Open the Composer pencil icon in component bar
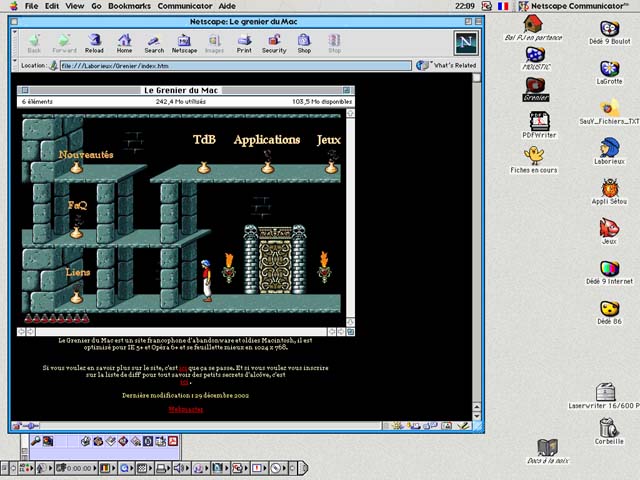 [463, 426]
